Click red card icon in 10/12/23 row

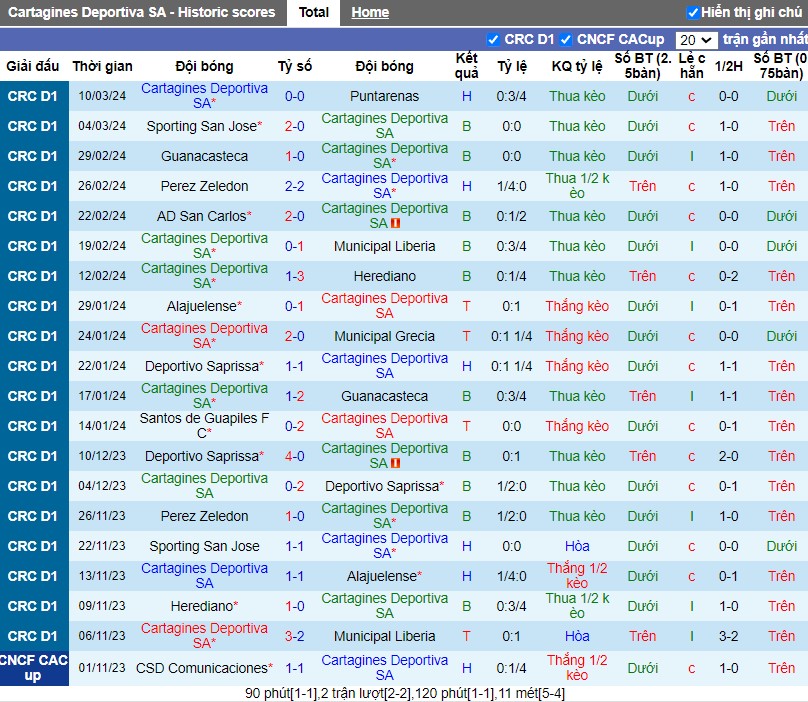(x=396, y=463)
